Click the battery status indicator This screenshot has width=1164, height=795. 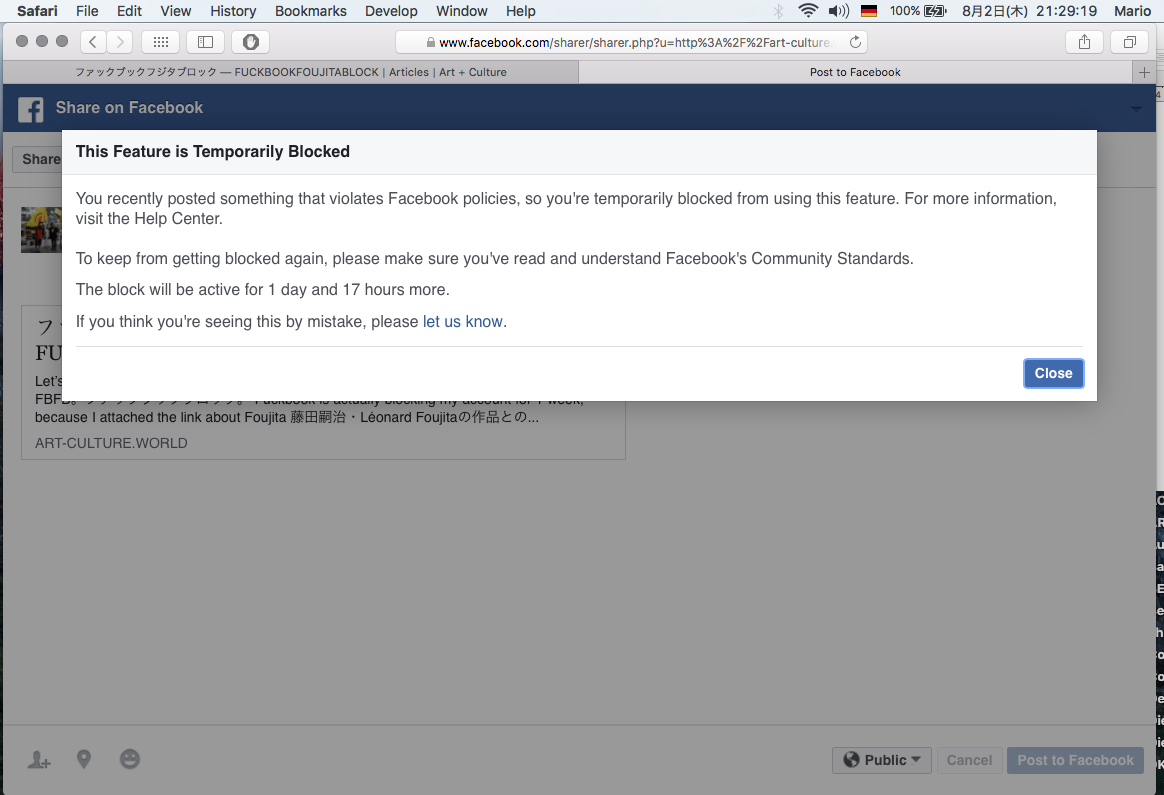point(918,10)
